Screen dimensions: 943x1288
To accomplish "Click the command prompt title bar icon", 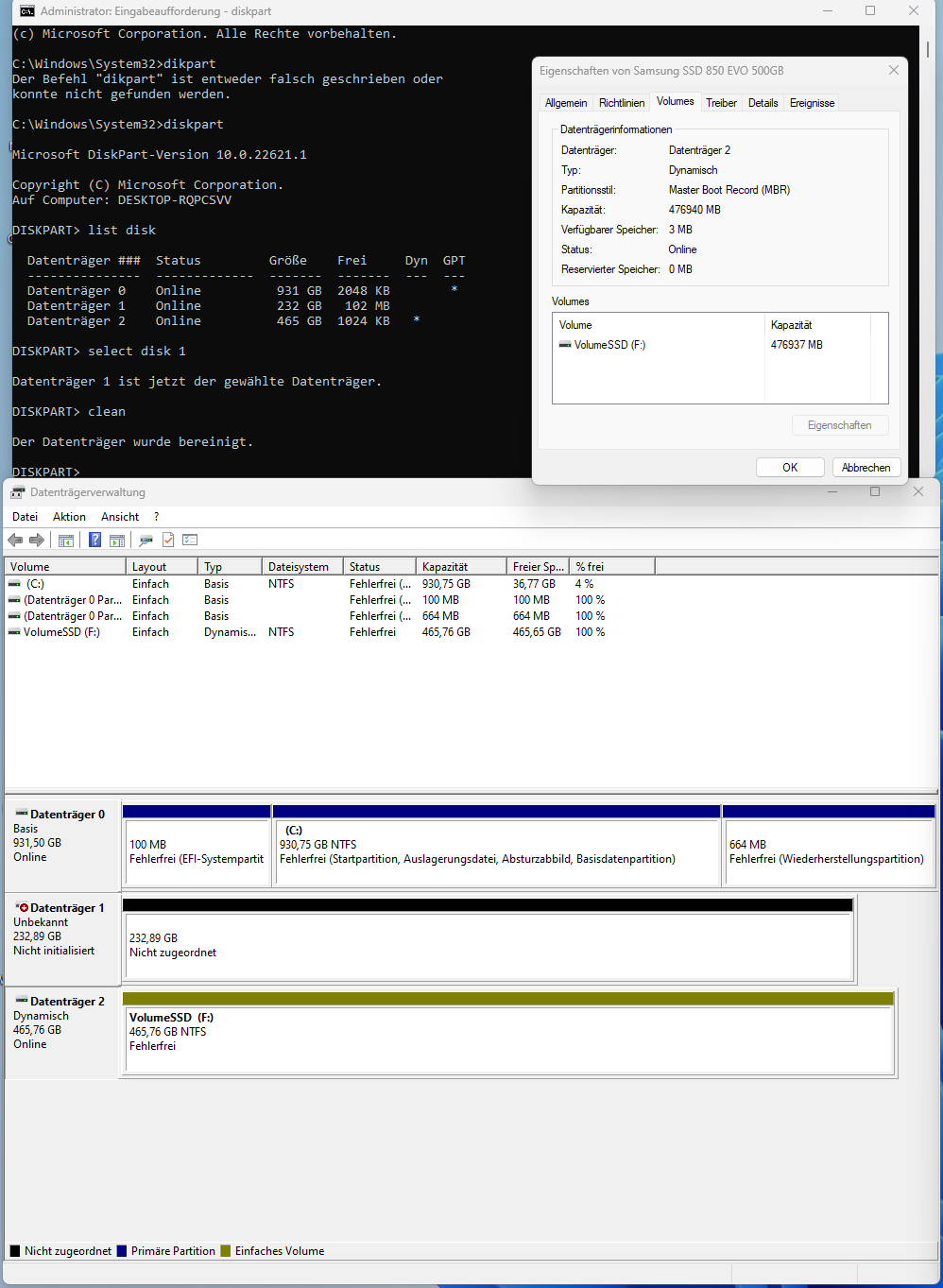I will [x=27, y=11].
